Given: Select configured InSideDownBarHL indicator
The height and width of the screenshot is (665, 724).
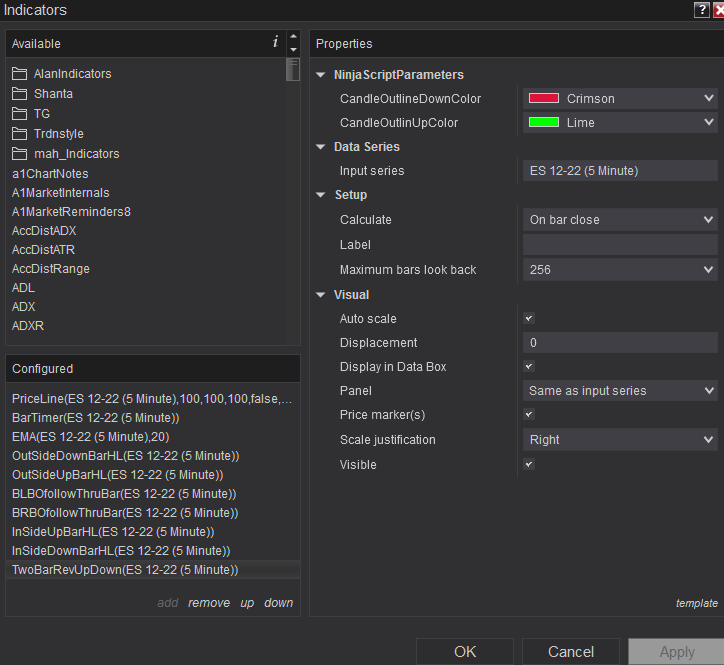Looking at the screenshot, I should 152,550.
